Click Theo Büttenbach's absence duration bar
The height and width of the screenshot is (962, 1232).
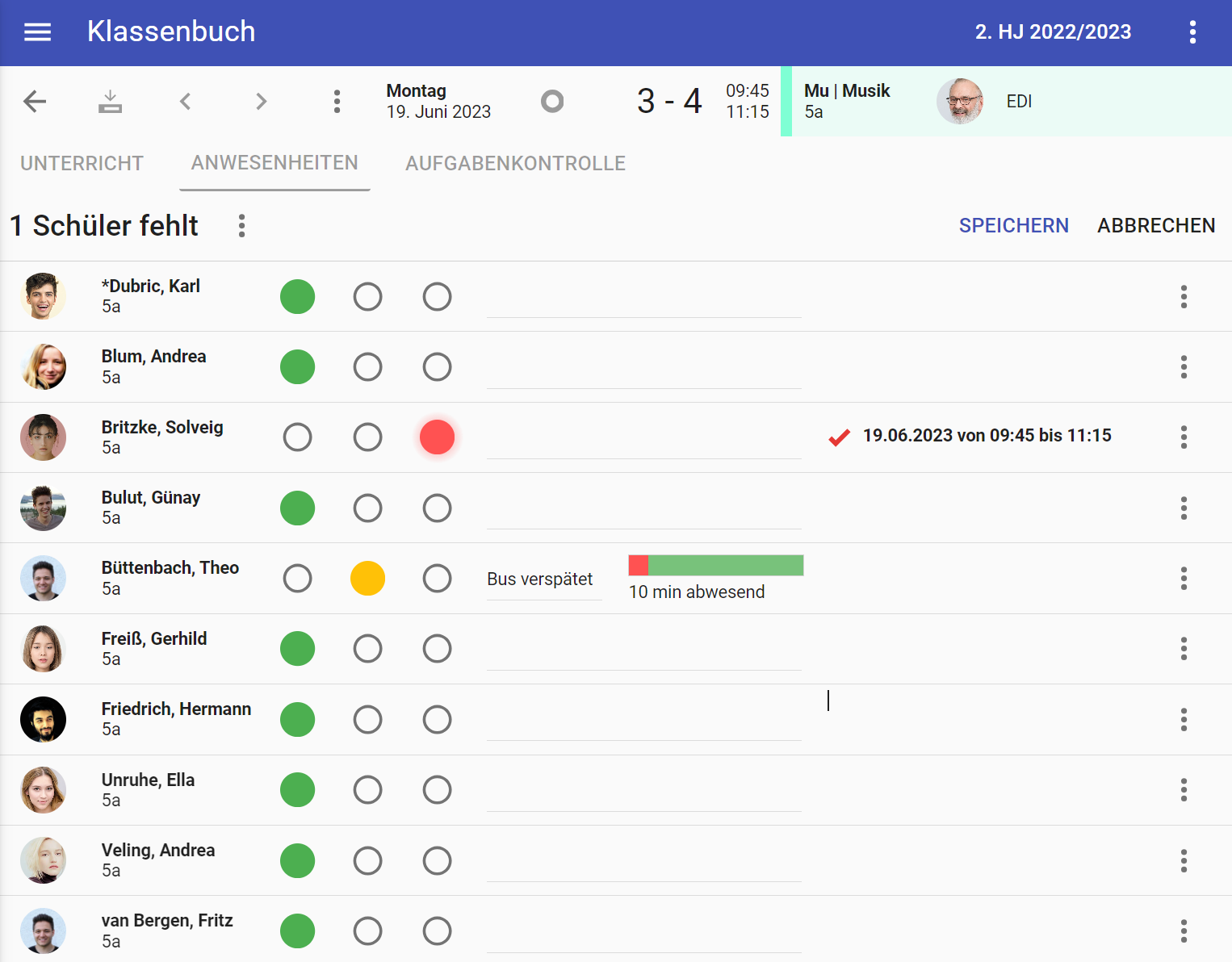click(716, 565)
